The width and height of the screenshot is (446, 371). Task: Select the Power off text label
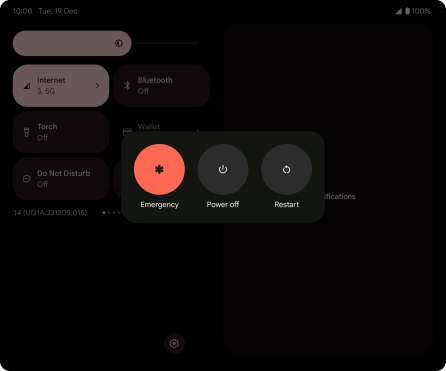[223, 204]
